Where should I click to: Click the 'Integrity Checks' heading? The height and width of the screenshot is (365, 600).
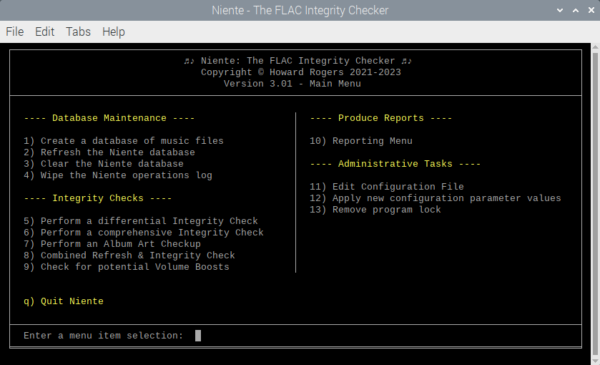[98, 198]
